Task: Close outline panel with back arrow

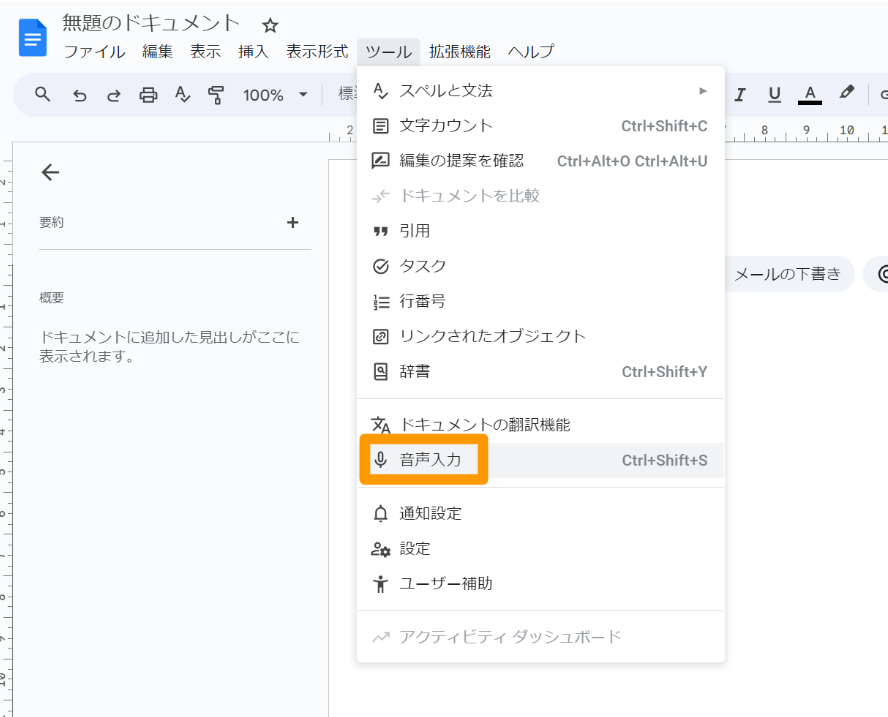Action: [x=50, y=172]
